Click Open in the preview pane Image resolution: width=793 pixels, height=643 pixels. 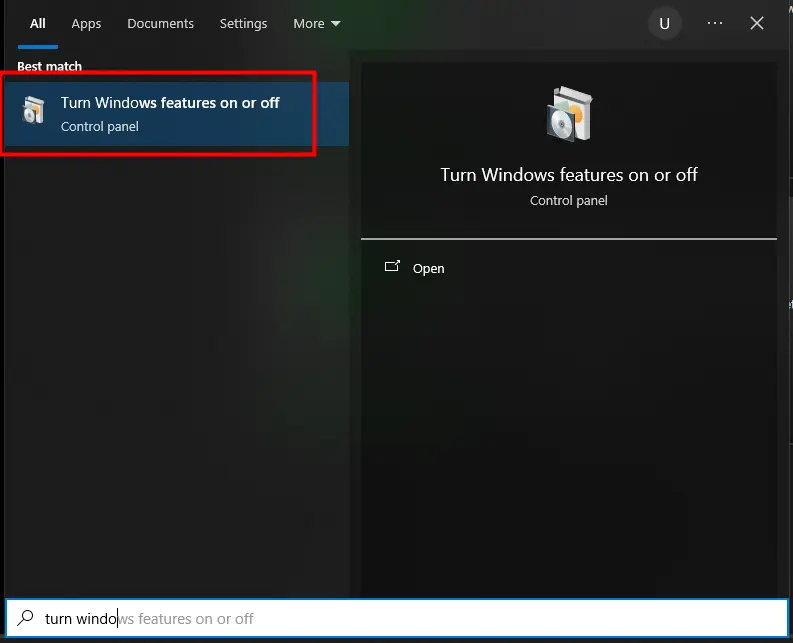coord(428,268)
